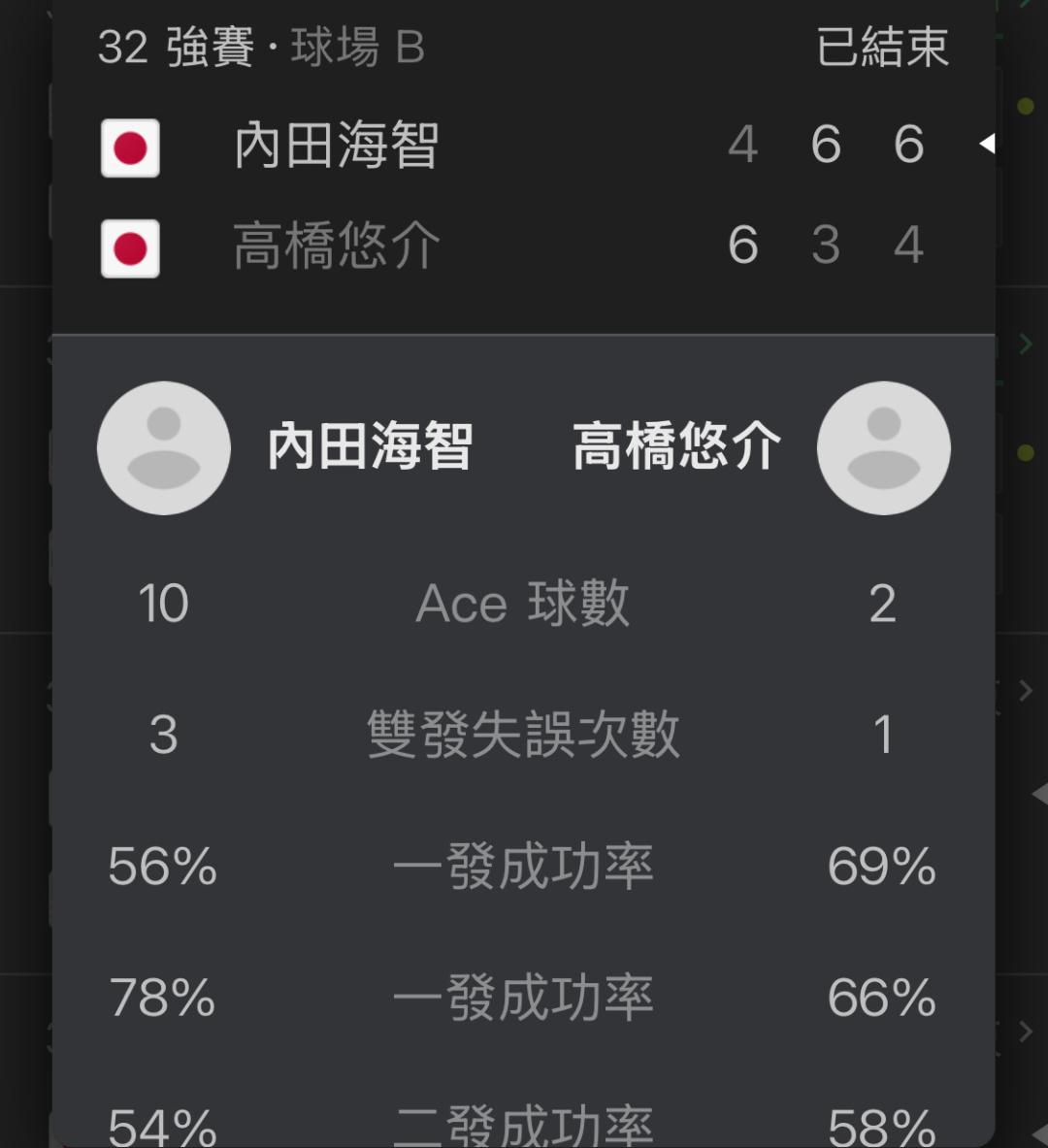Select the 32 強賽 round label

tap(176, 48)
